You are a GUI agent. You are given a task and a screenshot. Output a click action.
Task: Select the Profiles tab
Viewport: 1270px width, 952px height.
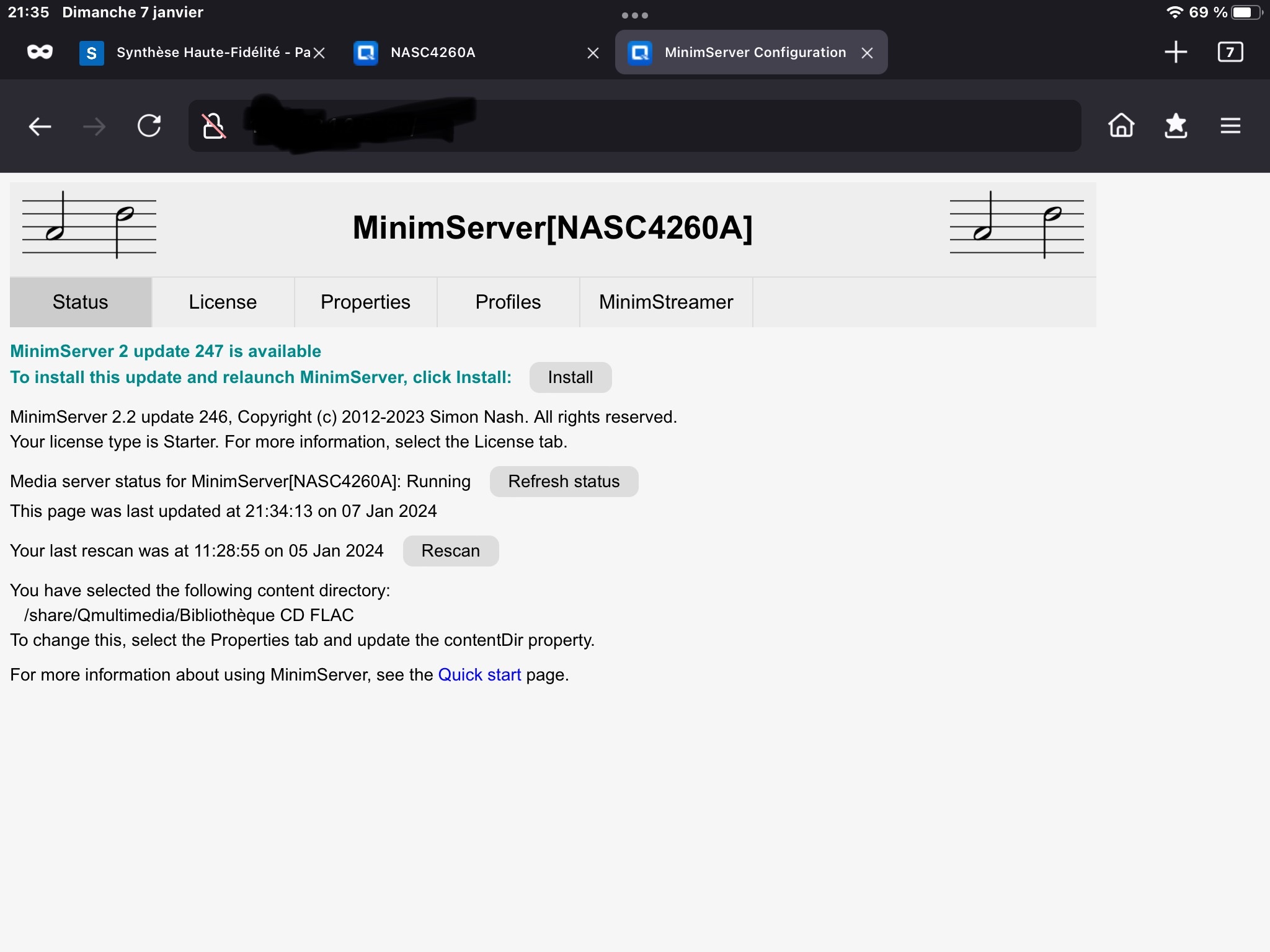tap(508, 302)
